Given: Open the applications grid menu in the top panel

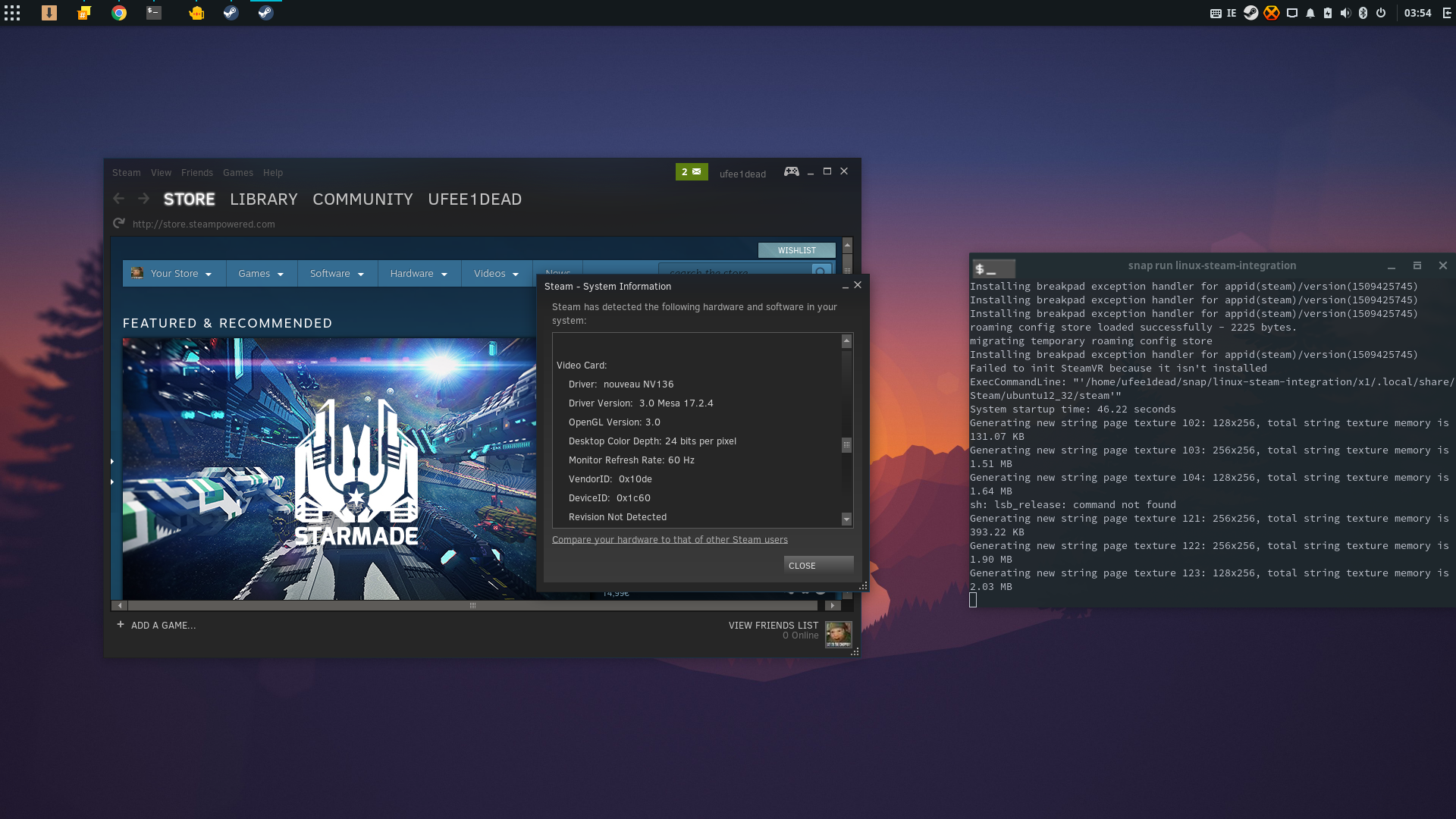Looking at the screenshot, I should (12, 13).
